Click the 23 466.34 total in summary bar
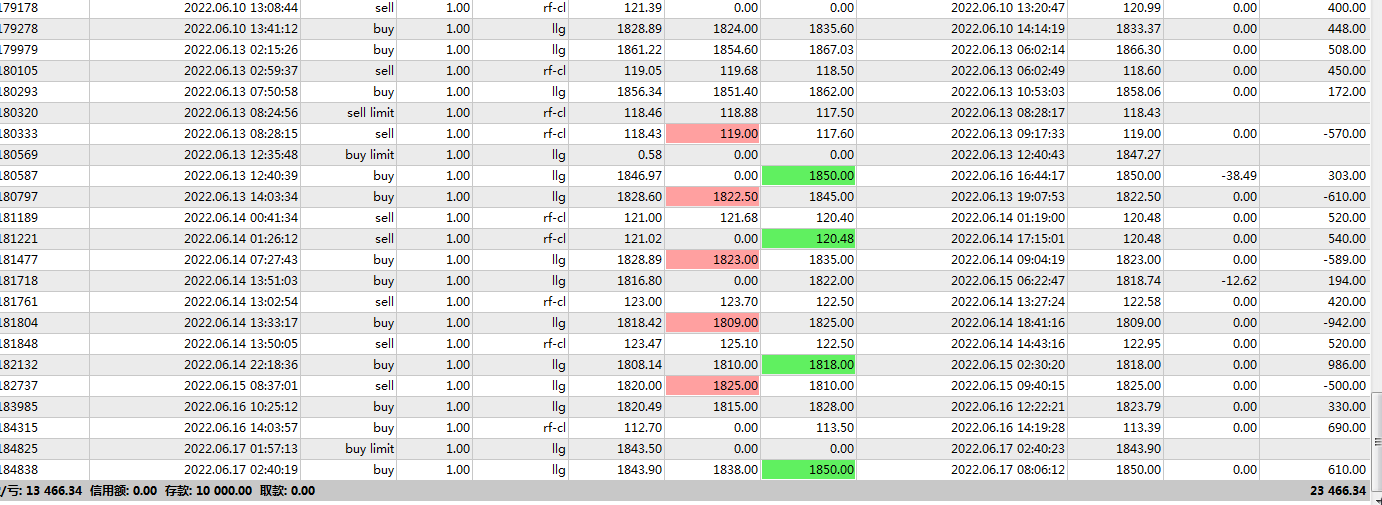The width and height of the screenshot is (1382, 505). (x=1337, y=490)
